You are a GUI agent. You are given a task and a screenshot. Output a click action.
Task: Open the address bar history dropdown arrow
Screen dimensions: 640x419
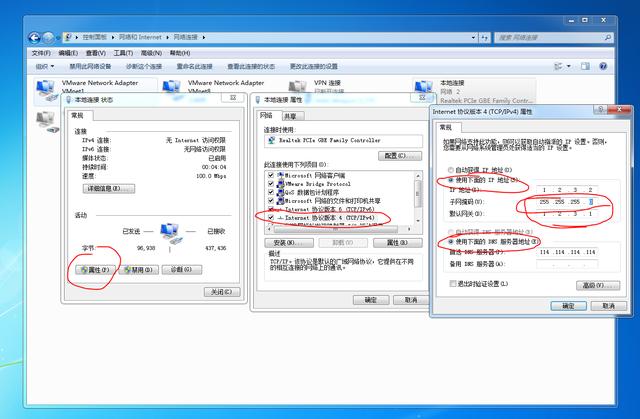pyautogui.click(x=473, y=38)
